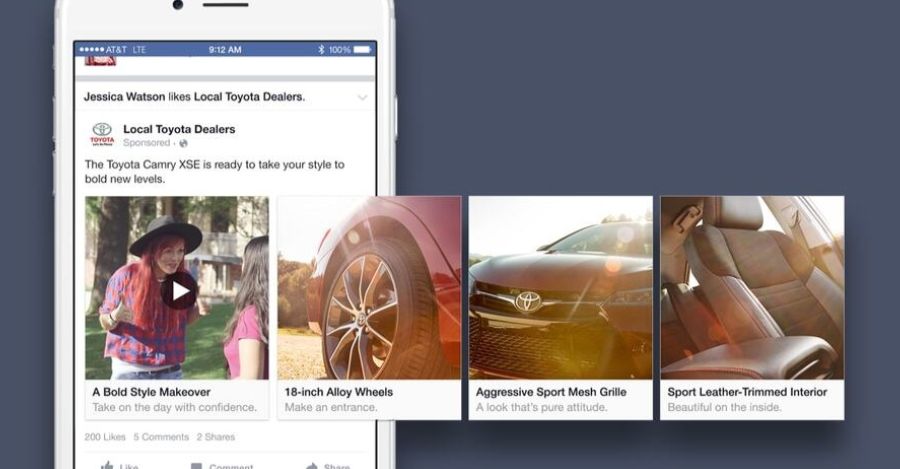Click the Take on the day with confidence text
Screen dimensions: 900x469
click(174, 407)
